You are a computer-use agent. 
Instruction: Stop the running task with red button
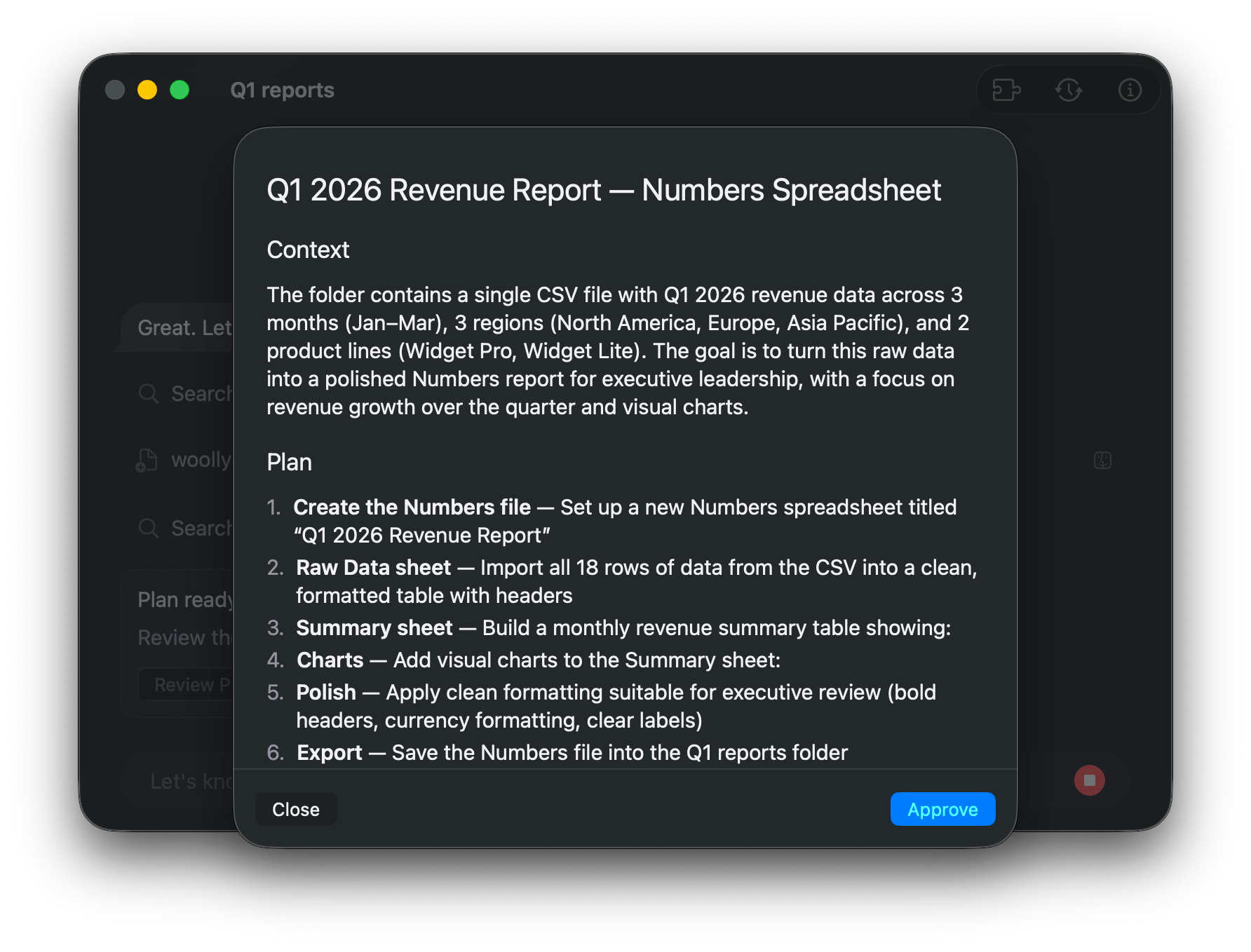coord(1089,780)
